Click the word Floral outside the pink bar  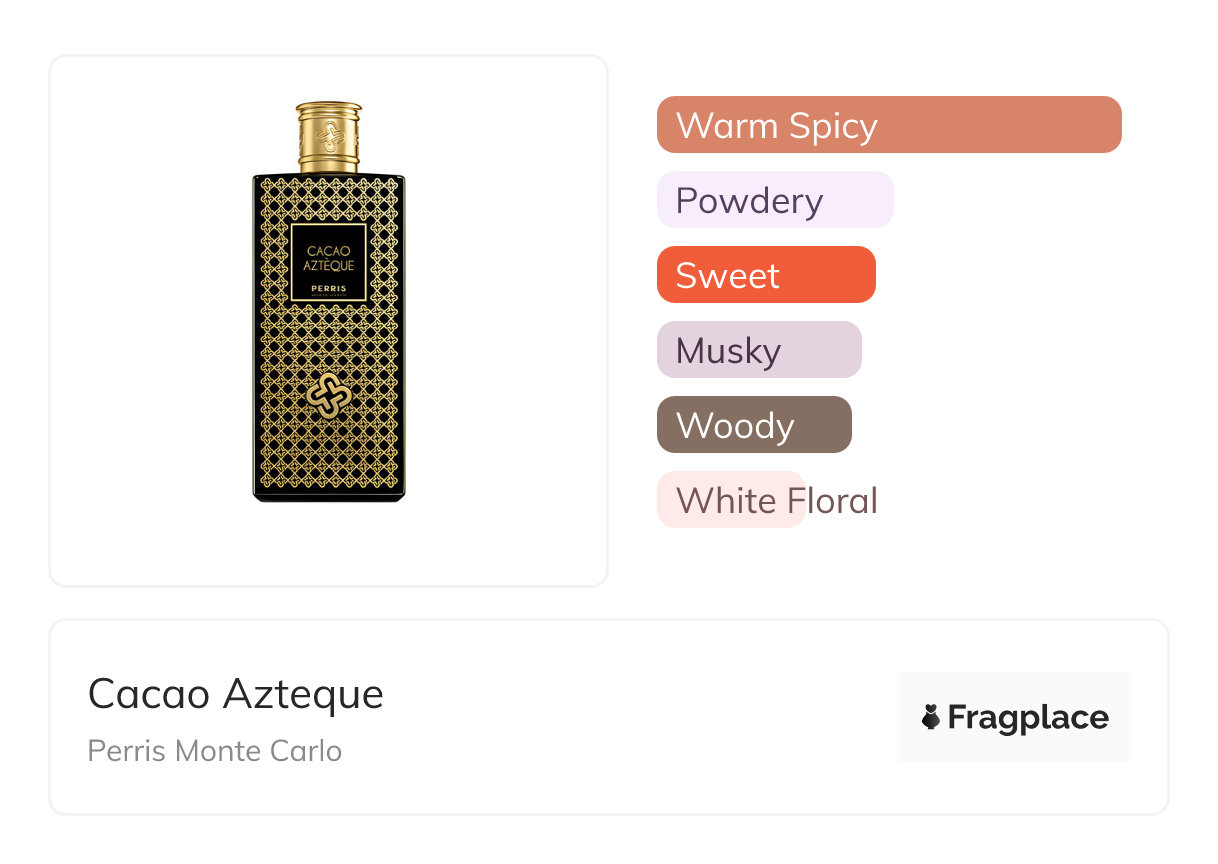[x=842, y=500]
